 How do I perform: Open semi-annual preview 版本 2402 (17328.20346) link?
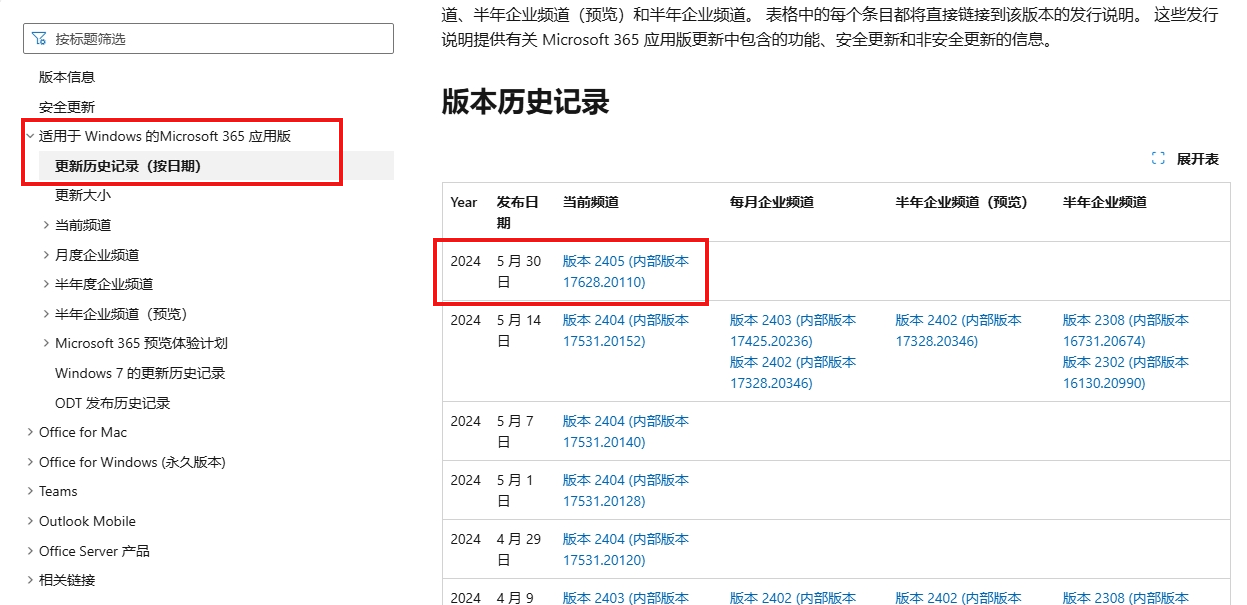[x=959, y=331]
